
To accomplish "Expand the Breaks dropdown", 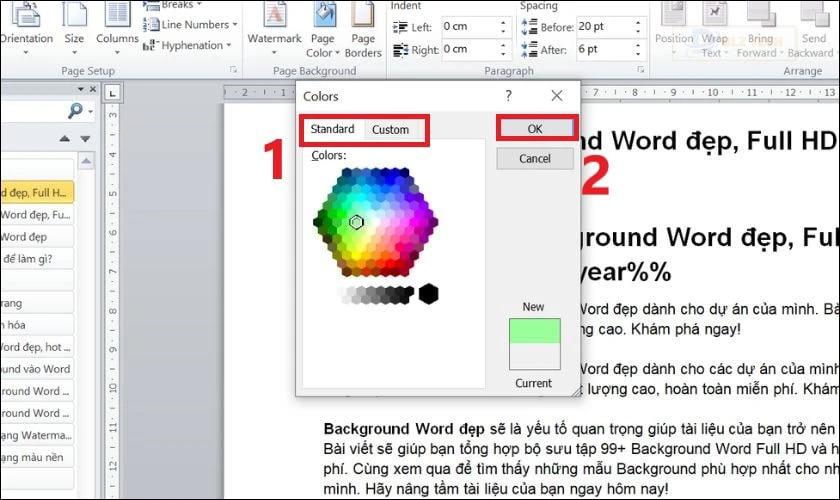I will [172, 5].
